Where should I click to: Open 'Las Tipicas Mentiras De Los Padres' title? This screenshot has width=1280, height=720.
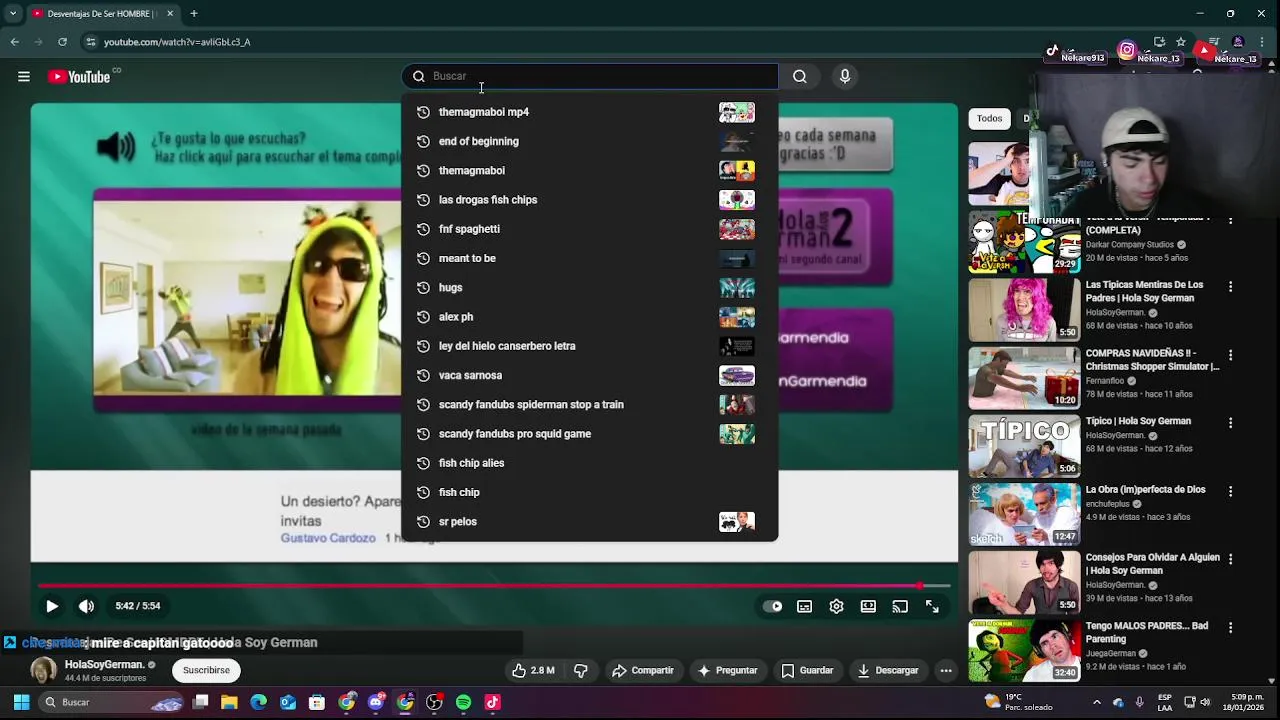tap(1145, 291)
